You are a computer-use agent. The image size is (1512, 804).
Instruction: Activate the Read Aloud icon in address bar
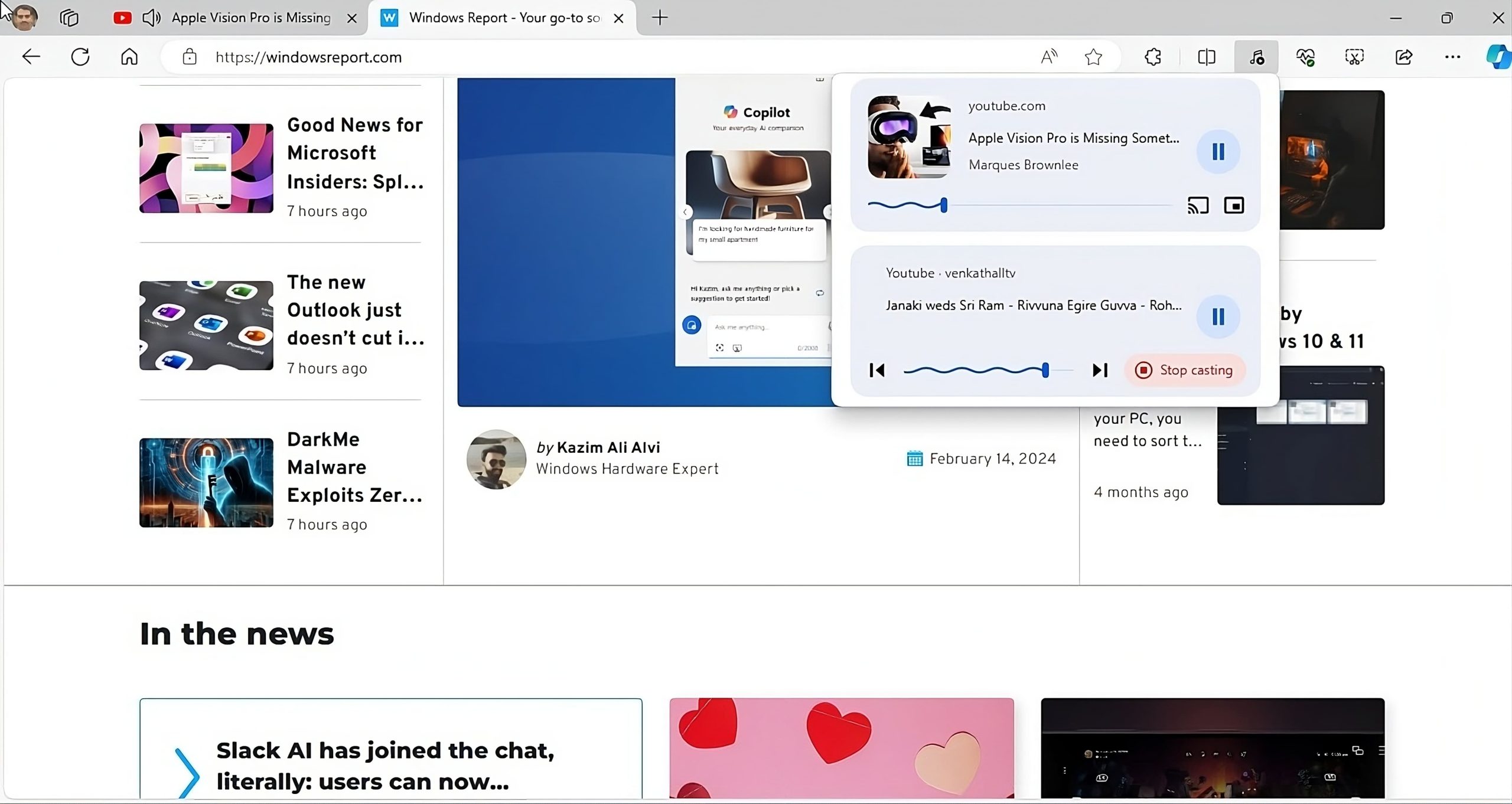[1049, 57]
